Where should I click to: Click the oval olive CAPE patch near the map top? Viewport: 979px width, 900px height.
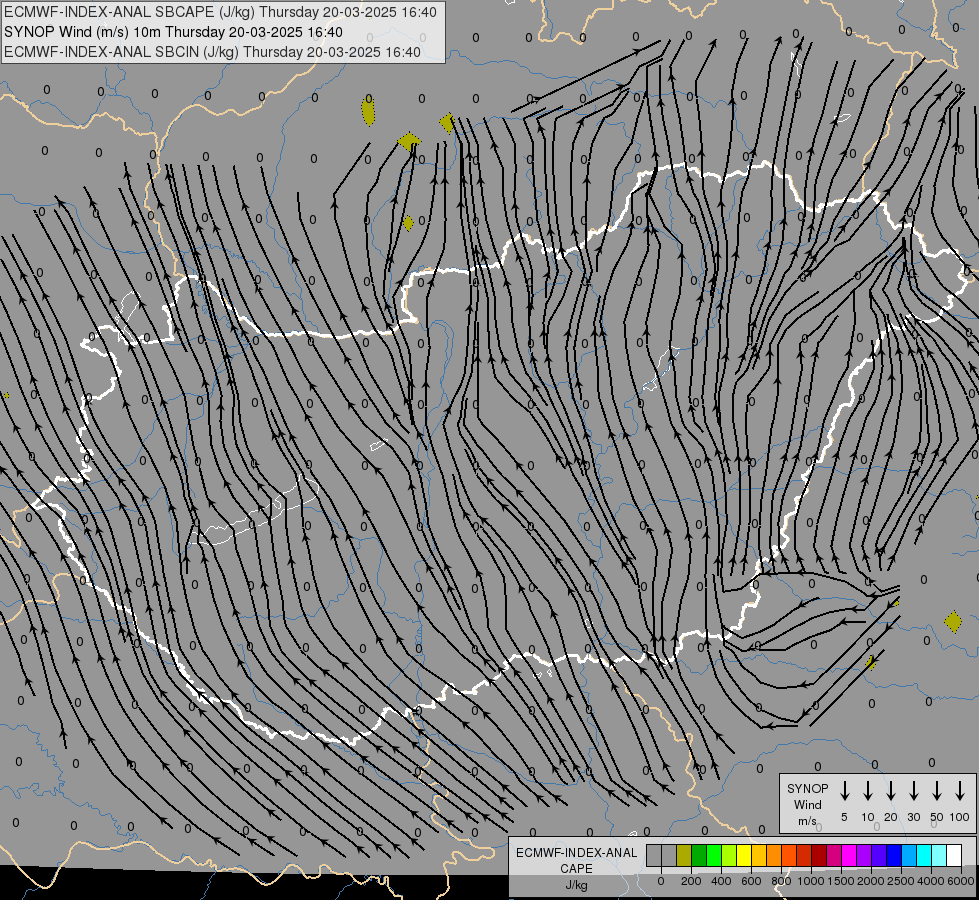tap(368, 111)
